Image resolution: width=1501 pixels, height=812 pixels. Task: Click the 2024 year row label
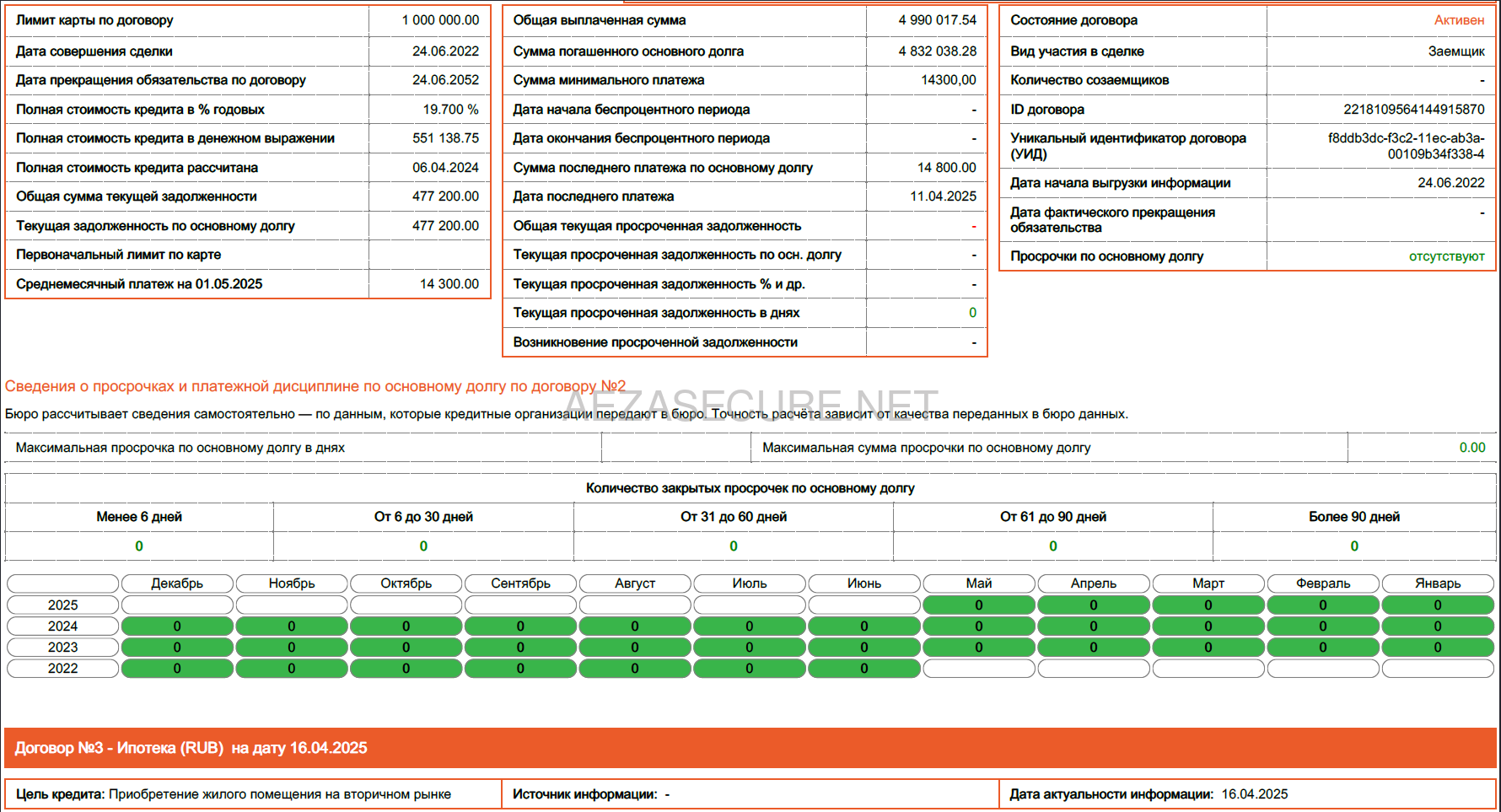coord(62,626)
